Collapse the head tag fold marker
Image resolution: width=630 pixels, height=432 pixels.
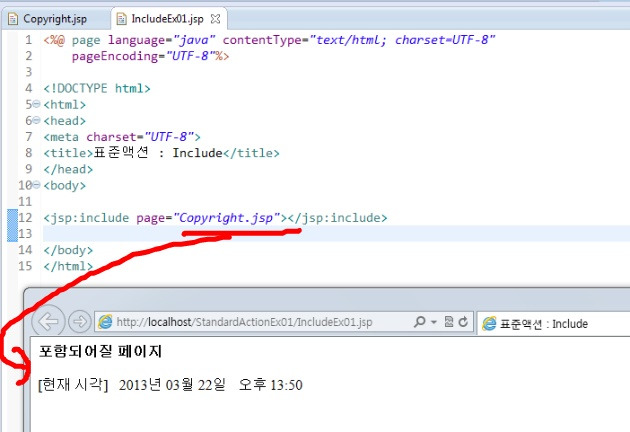(36, 120)
